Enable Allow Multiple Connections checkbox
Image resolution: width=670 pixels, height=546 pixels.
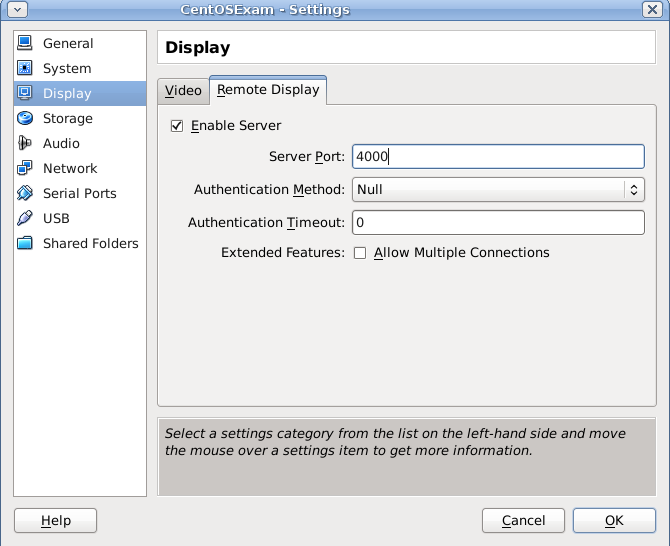360,253
